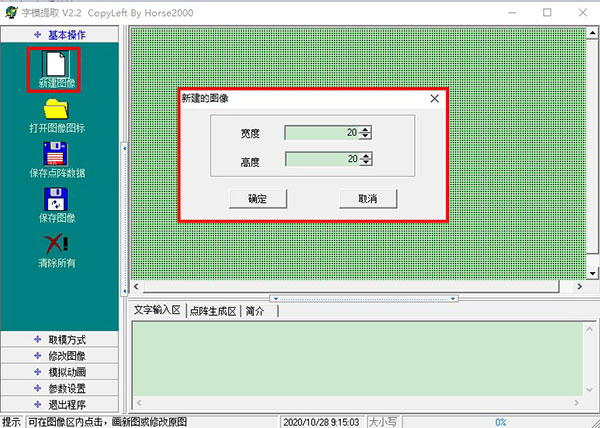Click the app icon in title bar
Image resolution: width=600 pixels, height=428 pixels.
(x=11, y=12)
